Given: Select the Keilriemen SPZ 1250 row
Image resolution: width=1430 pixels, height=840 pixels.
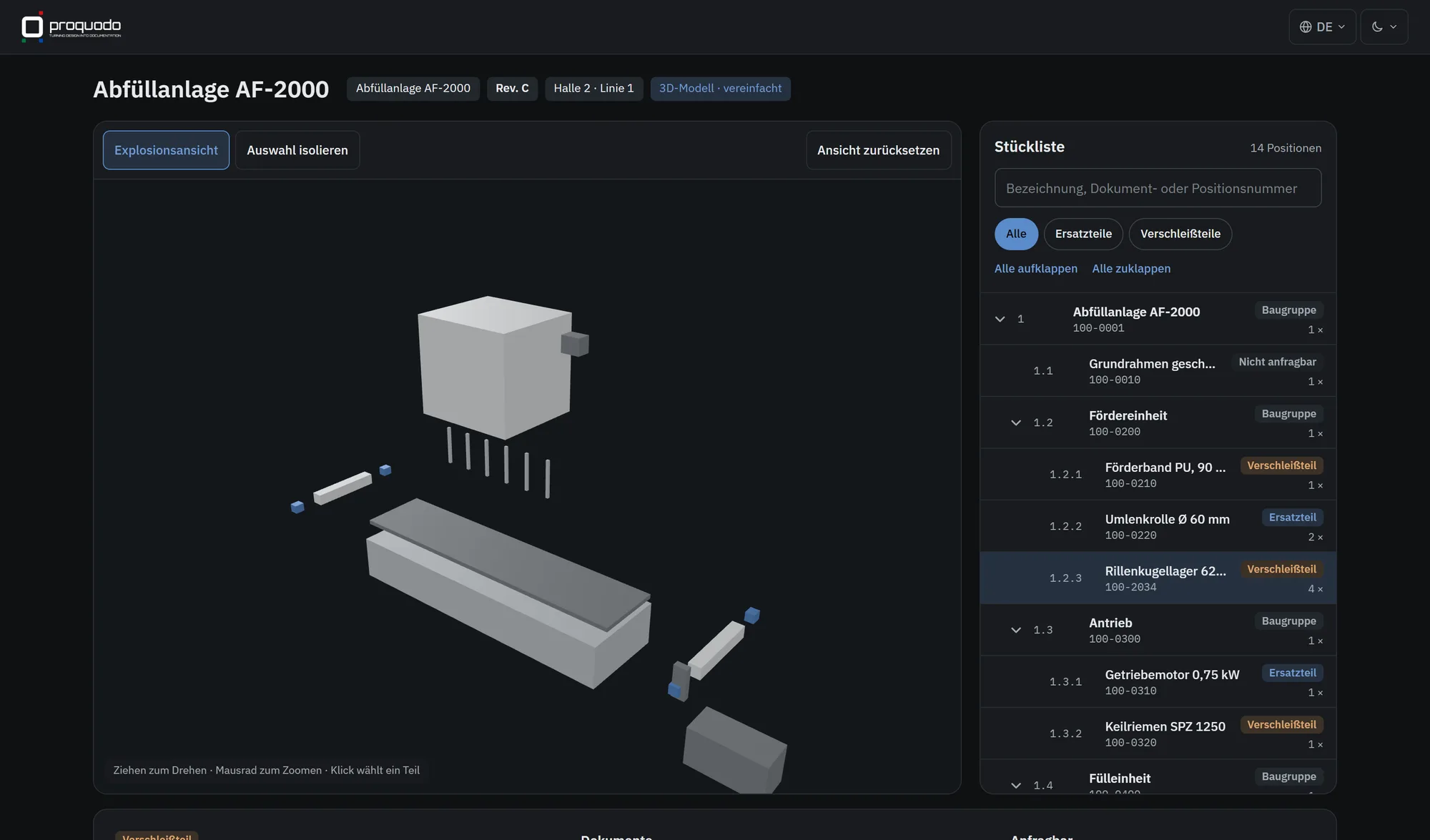Looking at the screenshot, I should [1158, 733].
